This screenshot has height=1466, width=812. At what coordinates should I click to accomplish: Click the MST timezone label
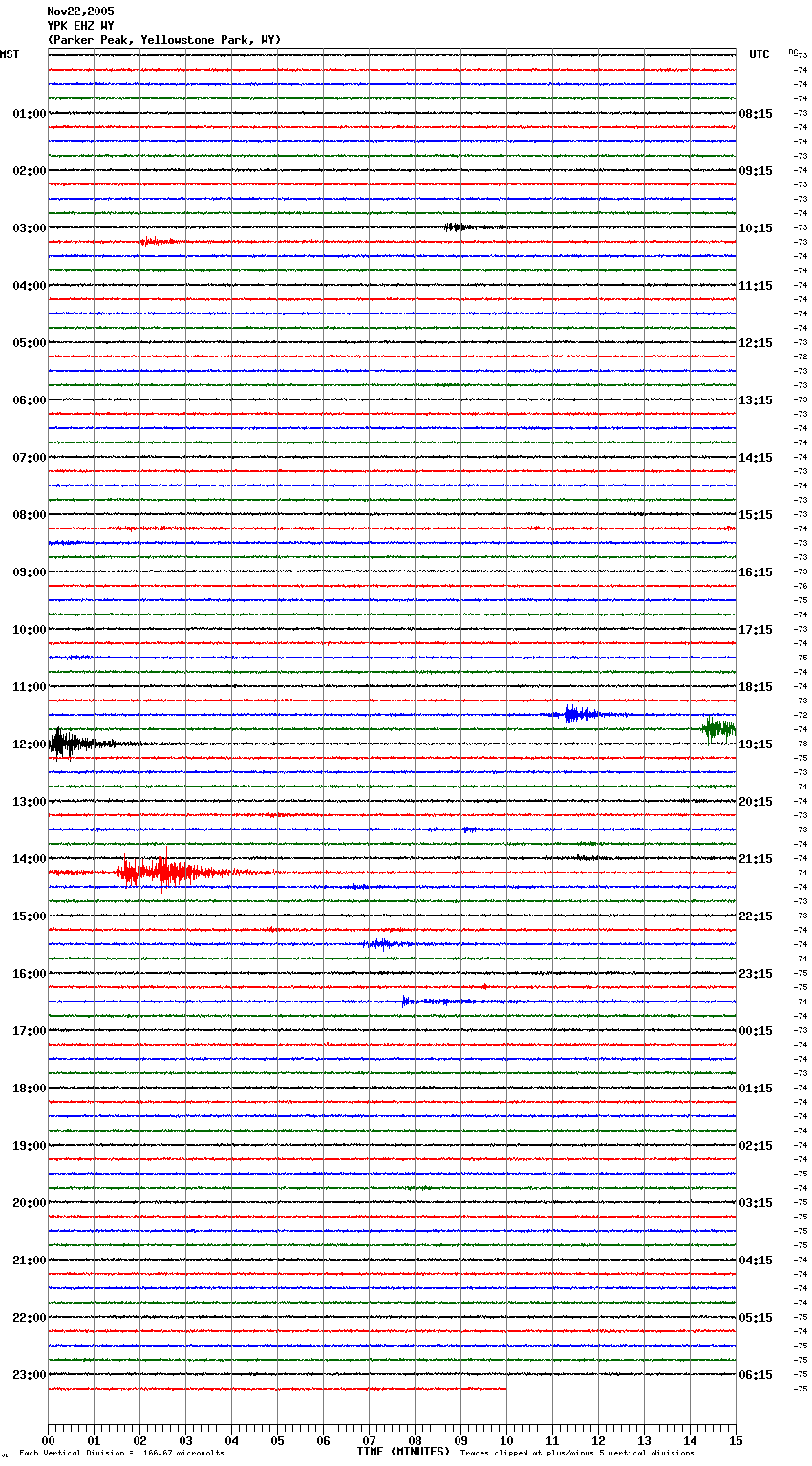(10, 54)
